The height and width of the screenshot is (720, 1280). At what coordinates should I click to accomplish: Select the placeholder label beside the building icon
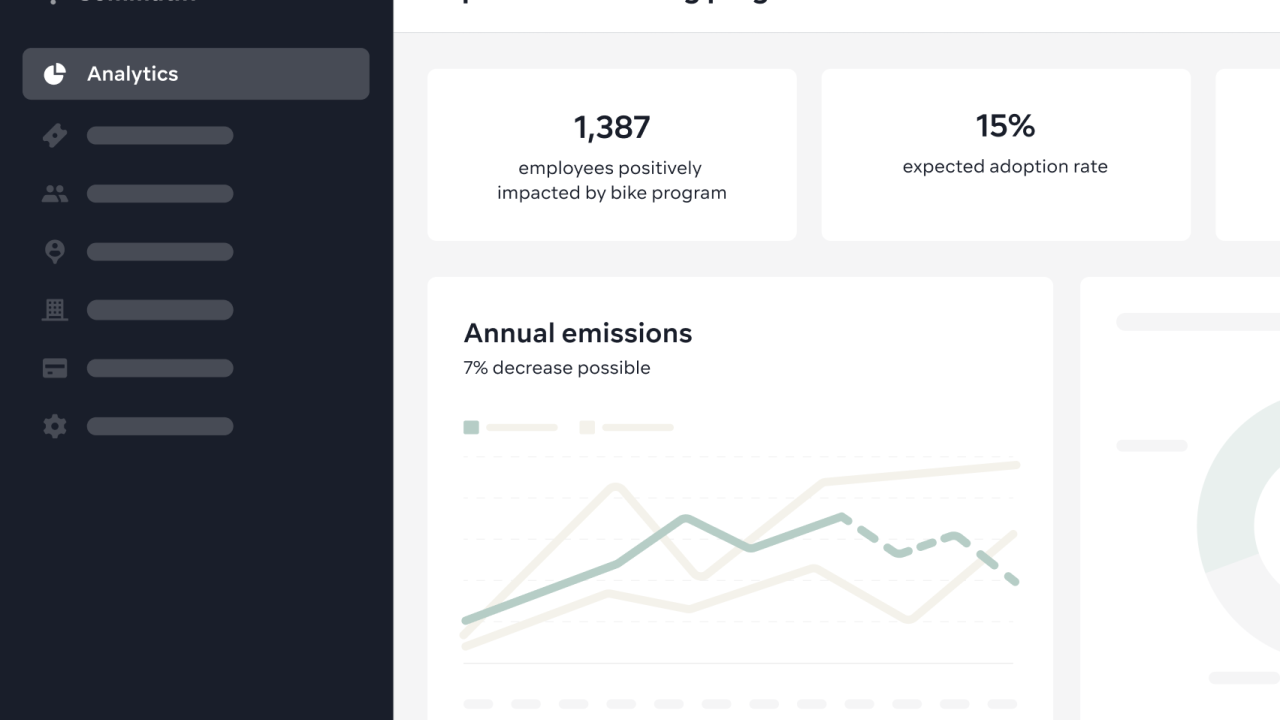pyautogui.click(x=160, y=310)
